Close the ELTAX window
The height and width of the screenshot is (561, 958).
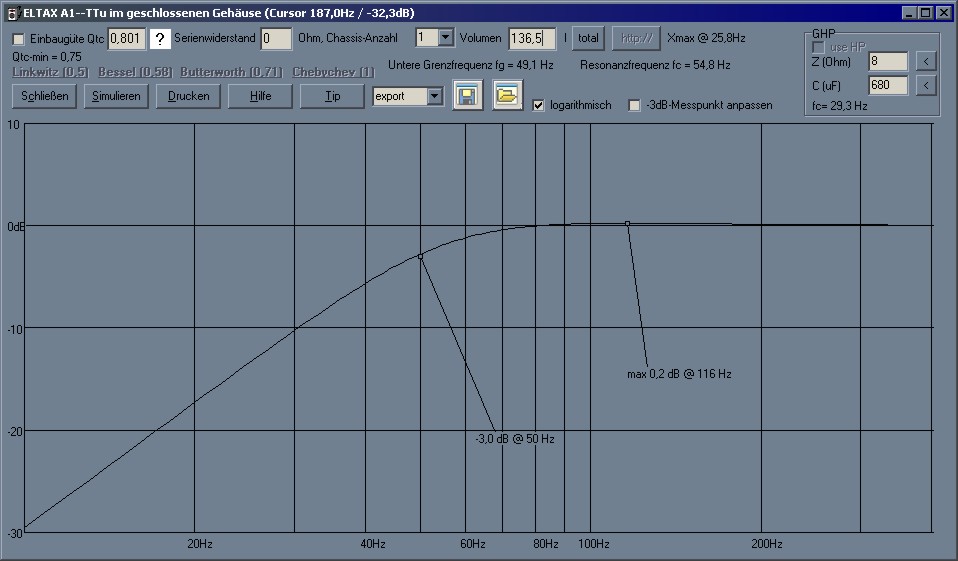(943, 13)
